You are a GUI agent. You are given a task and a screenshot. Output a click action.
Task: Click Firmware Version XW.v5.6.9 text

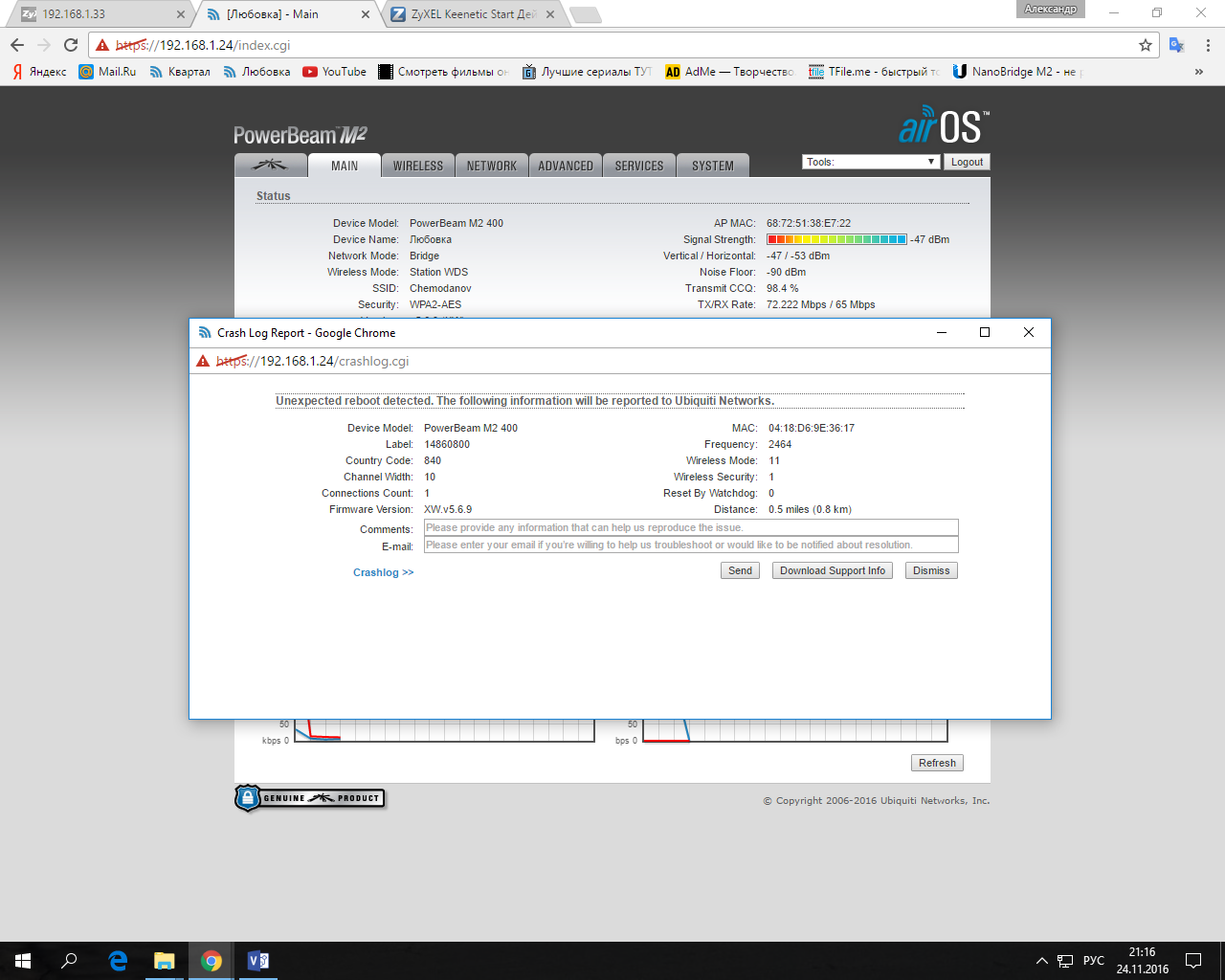[x=448, y=509]
